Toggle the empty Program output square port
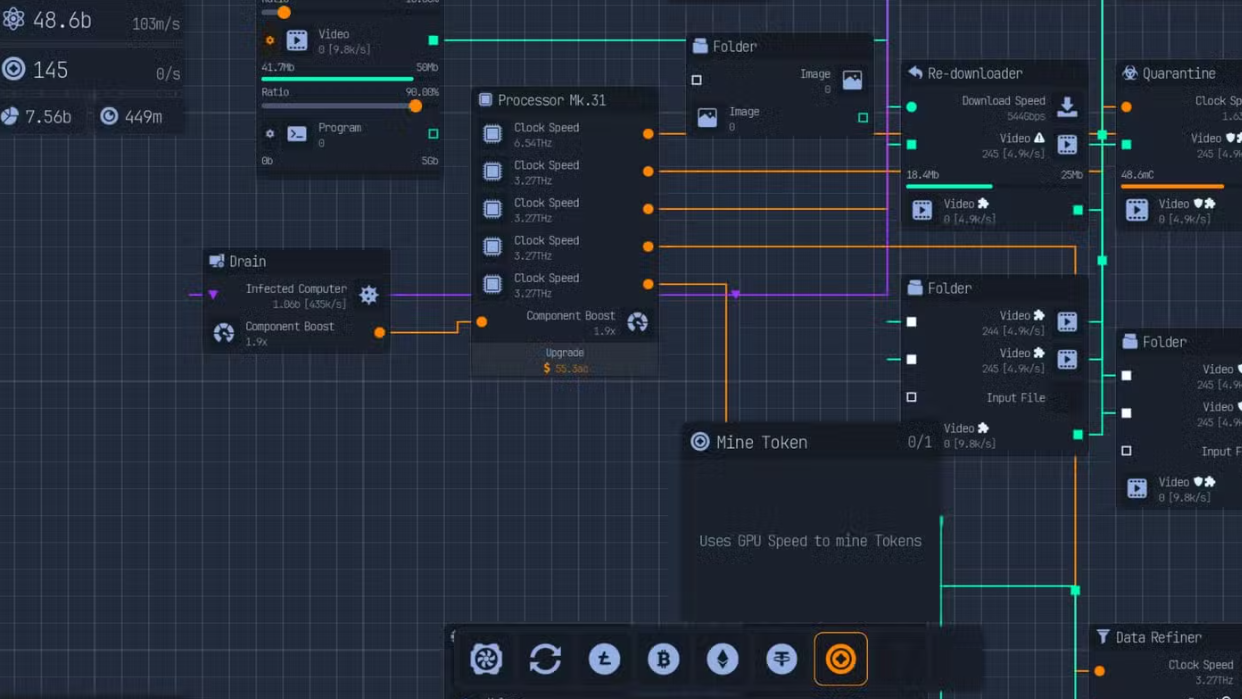This screenshot has height=699, width=1242. [x=433, y=134]
